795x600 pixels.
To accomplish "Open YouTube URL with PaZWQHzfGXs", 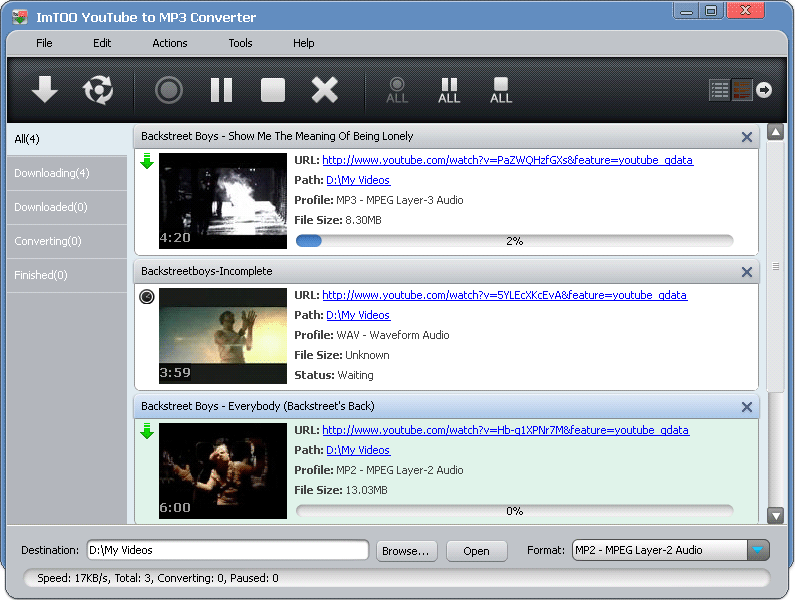I will click(508, 160).
